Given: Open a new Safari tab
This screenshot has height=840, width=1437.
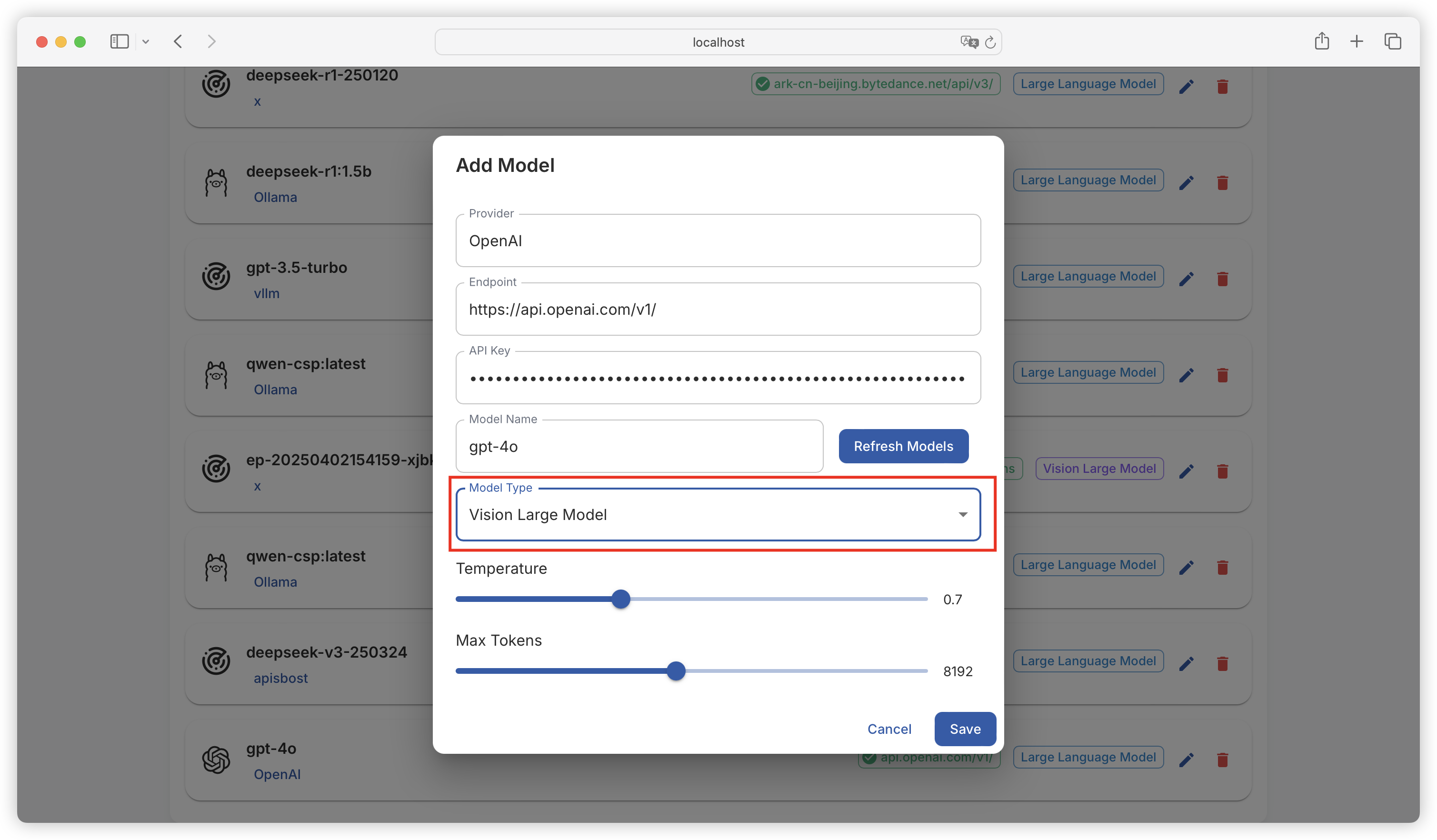Looking at the screenshot, I should (1357, 41).
